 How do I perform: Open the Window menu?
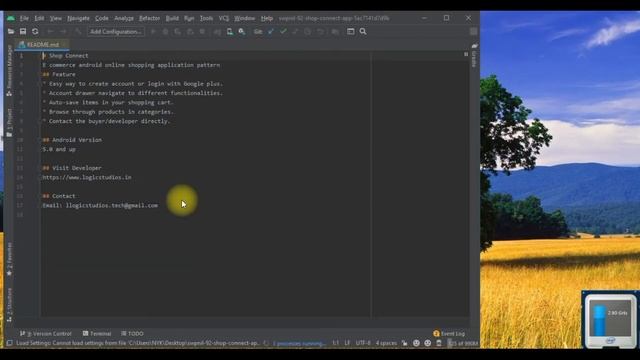[244, 18]
